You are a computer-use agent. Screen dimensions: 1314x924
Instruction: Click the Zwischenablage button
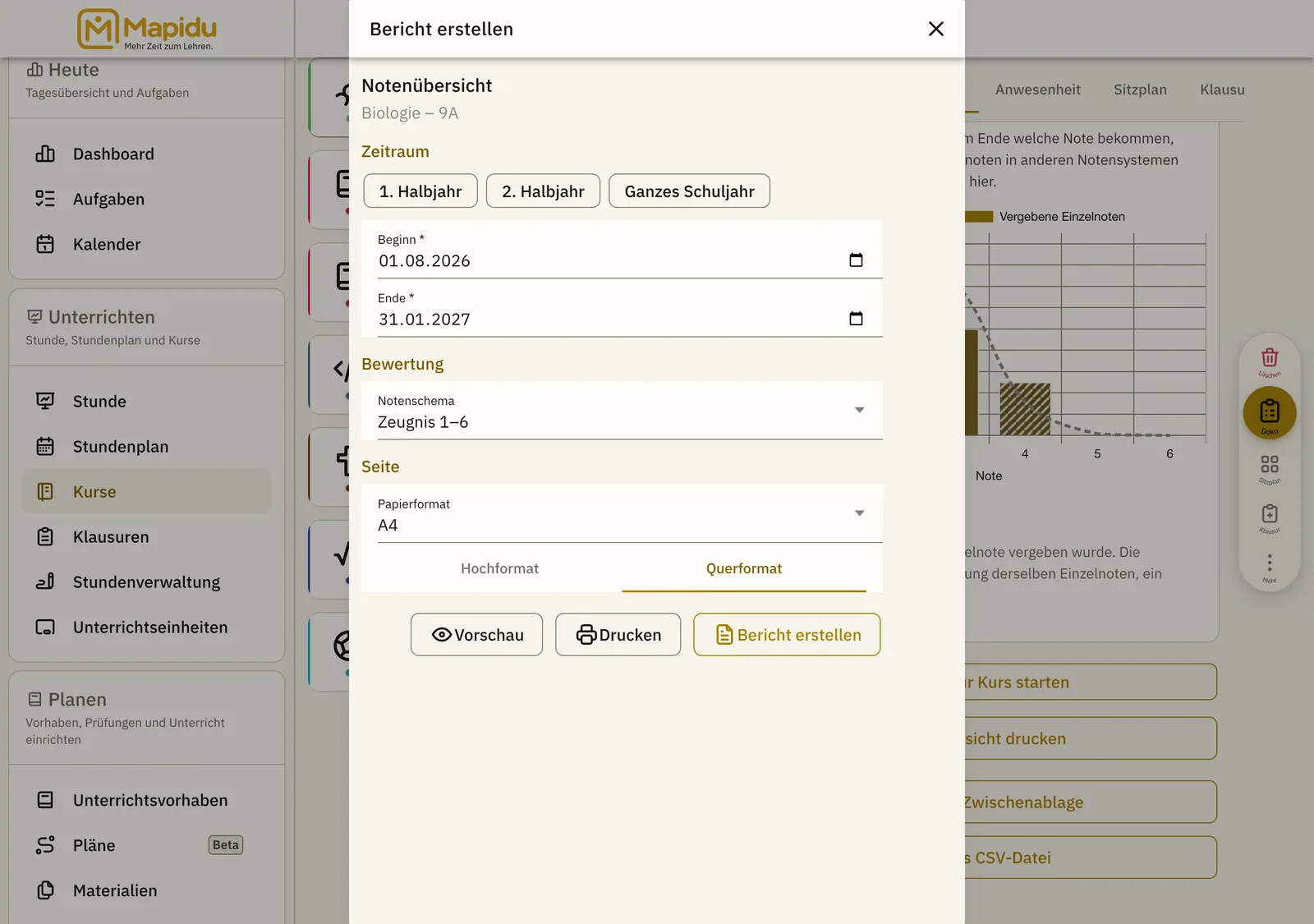click(1091, 802)
